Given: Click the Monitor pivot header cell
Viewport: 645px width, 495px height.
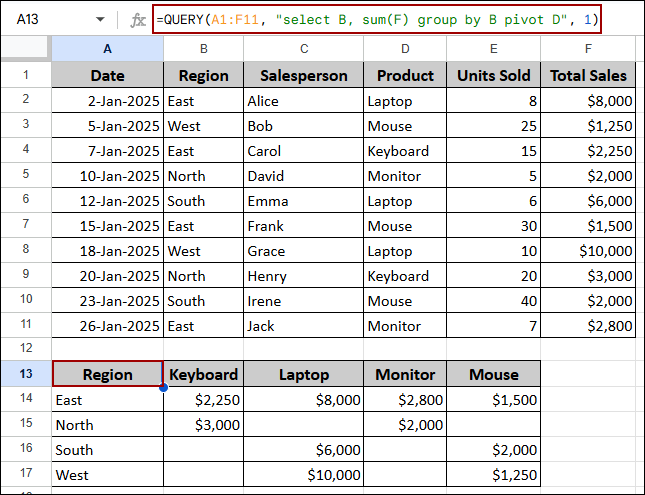Looking at the screenshot, I should [x=405, y=374].
